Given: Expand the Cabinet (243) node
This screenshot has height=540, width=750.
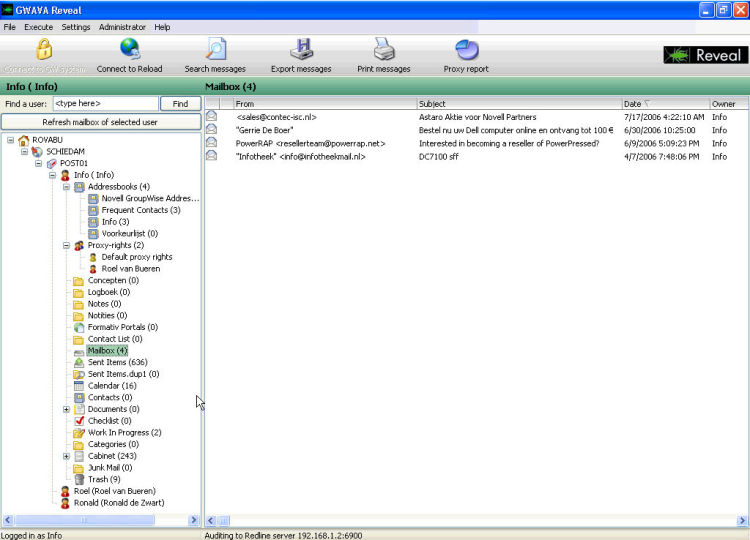Looking at the screenshot, I should point(66,456).
